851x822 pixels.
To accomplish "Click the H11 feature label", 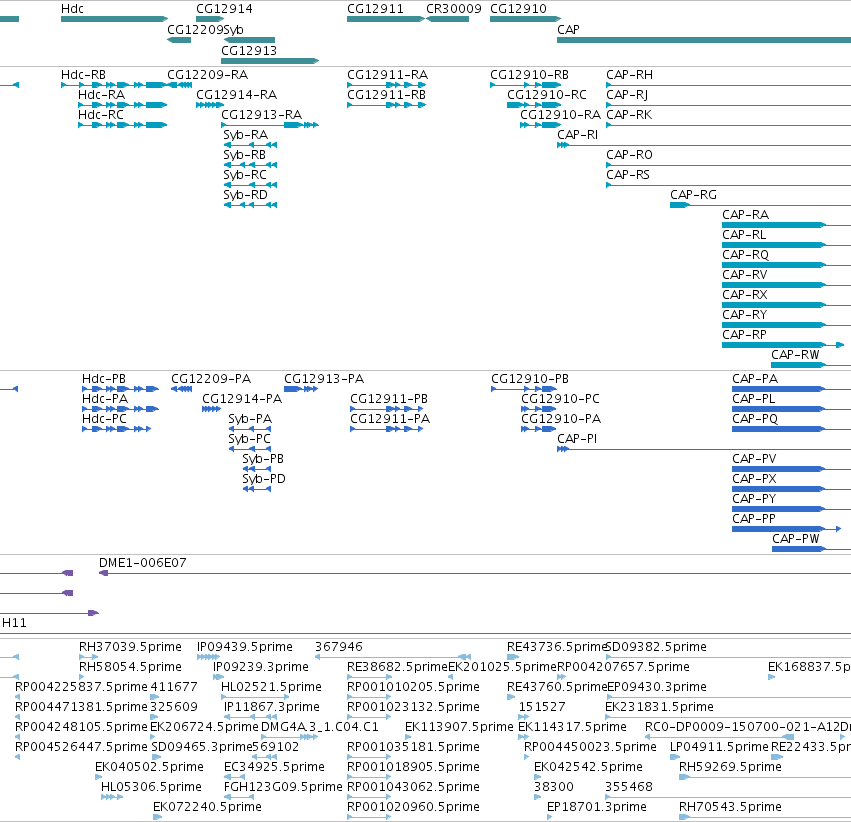I will point(14,623).
